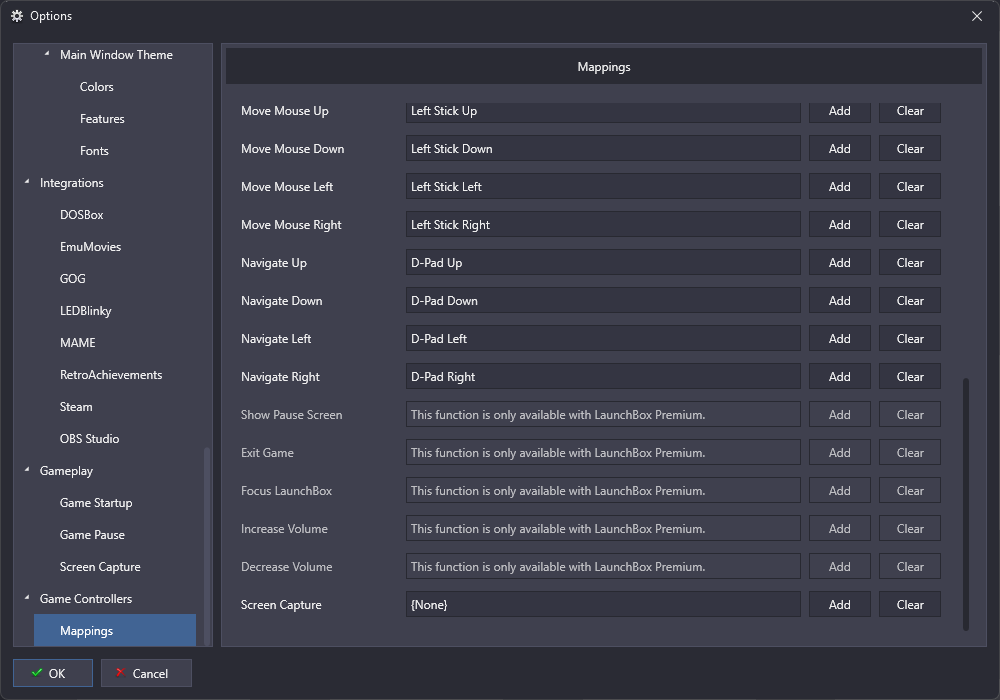
Task: Clear the Navigate Up mapping
Action: (909, 263)
